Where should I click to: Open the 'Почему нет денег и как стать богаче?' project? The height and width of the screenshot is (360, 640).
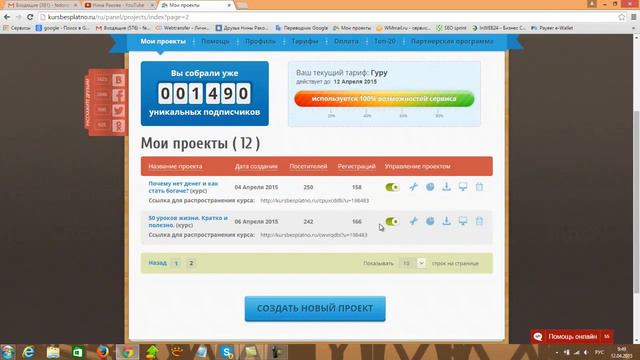183,187
